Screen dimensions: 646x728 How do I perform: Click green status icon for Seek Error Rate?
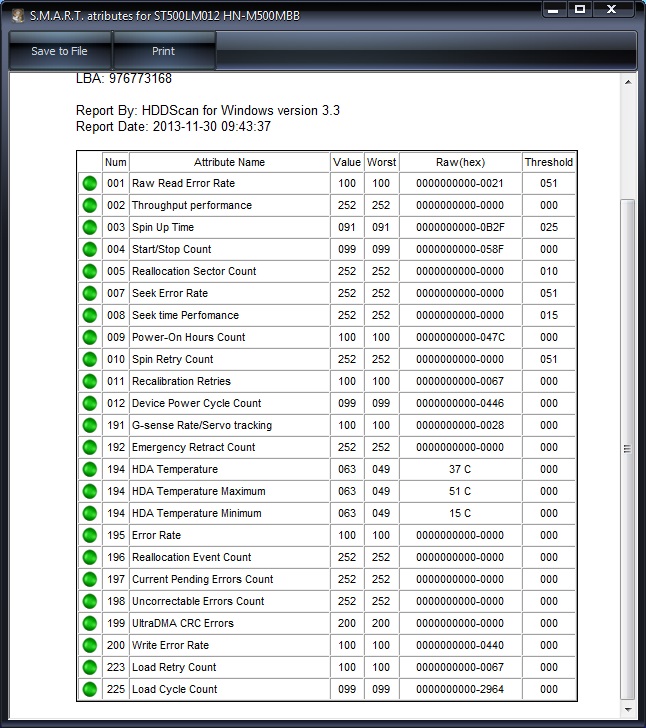(90, 293)
